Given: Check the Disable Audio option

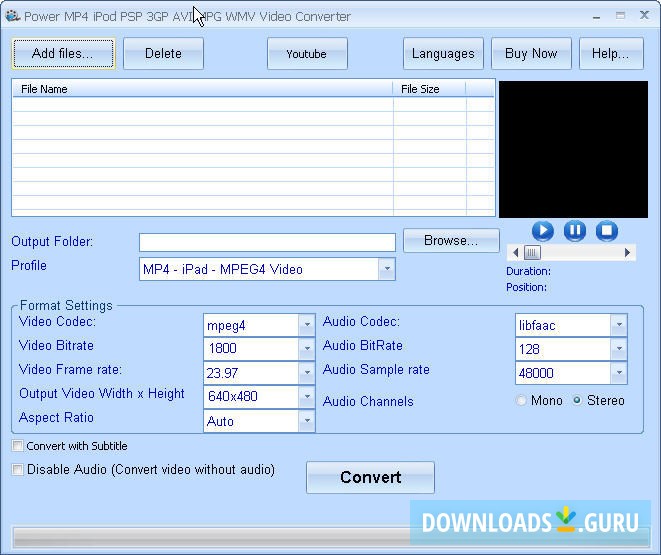Looking at the screenshot, I should pos(18,469).
